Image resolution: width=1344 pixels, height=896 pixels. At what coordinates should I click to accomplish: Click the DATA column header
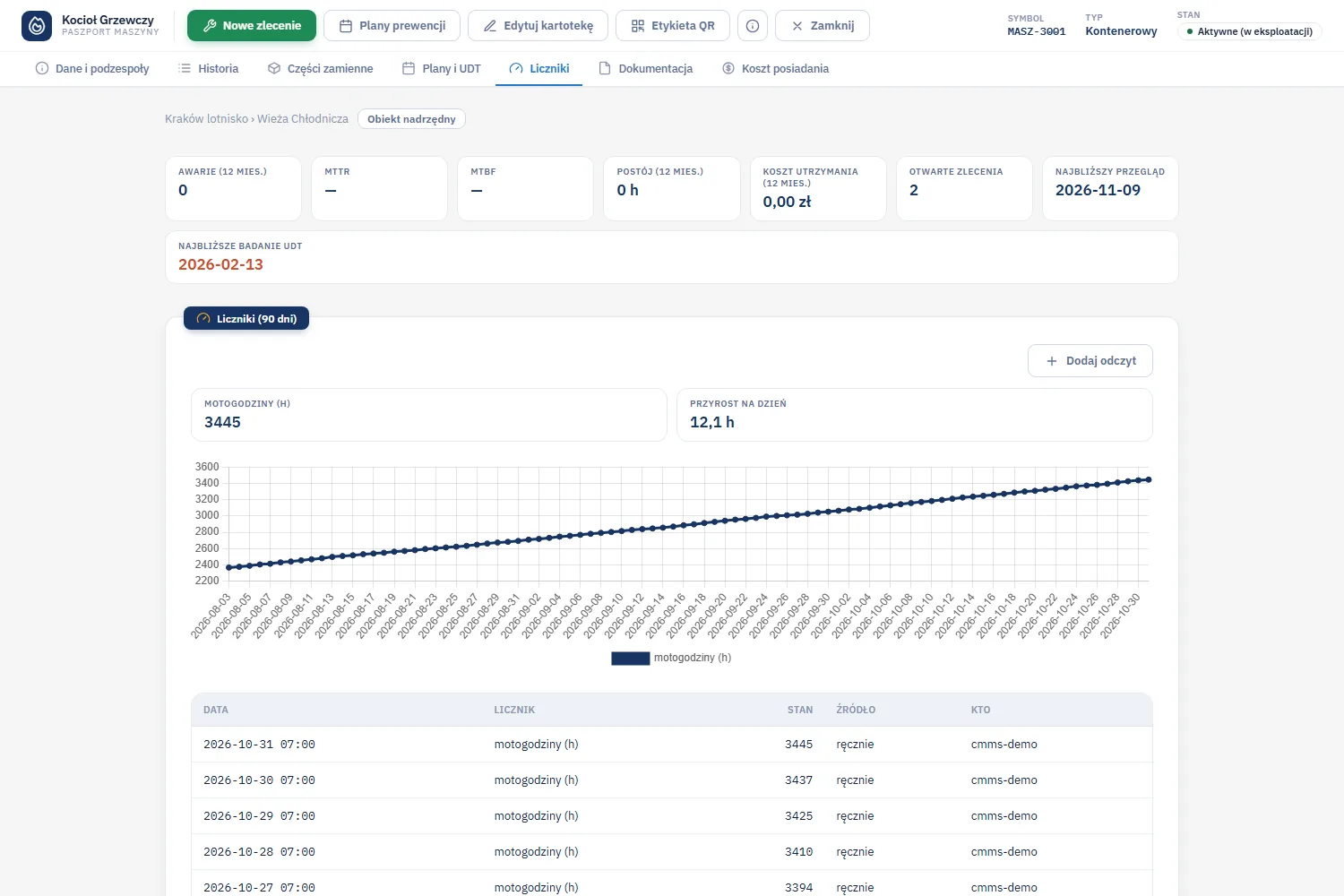(216, 710)
